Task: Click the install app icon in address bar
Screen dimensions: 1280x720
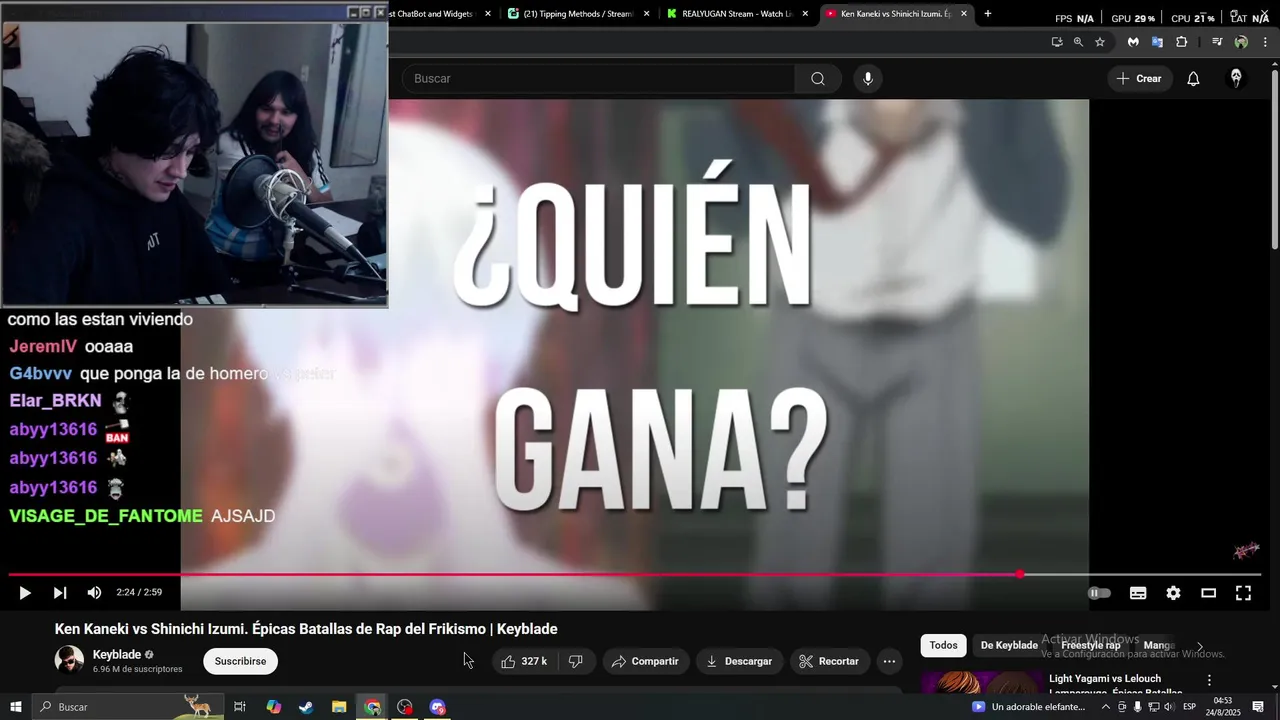Action: pyautogui.click(x=1057, y=42)
